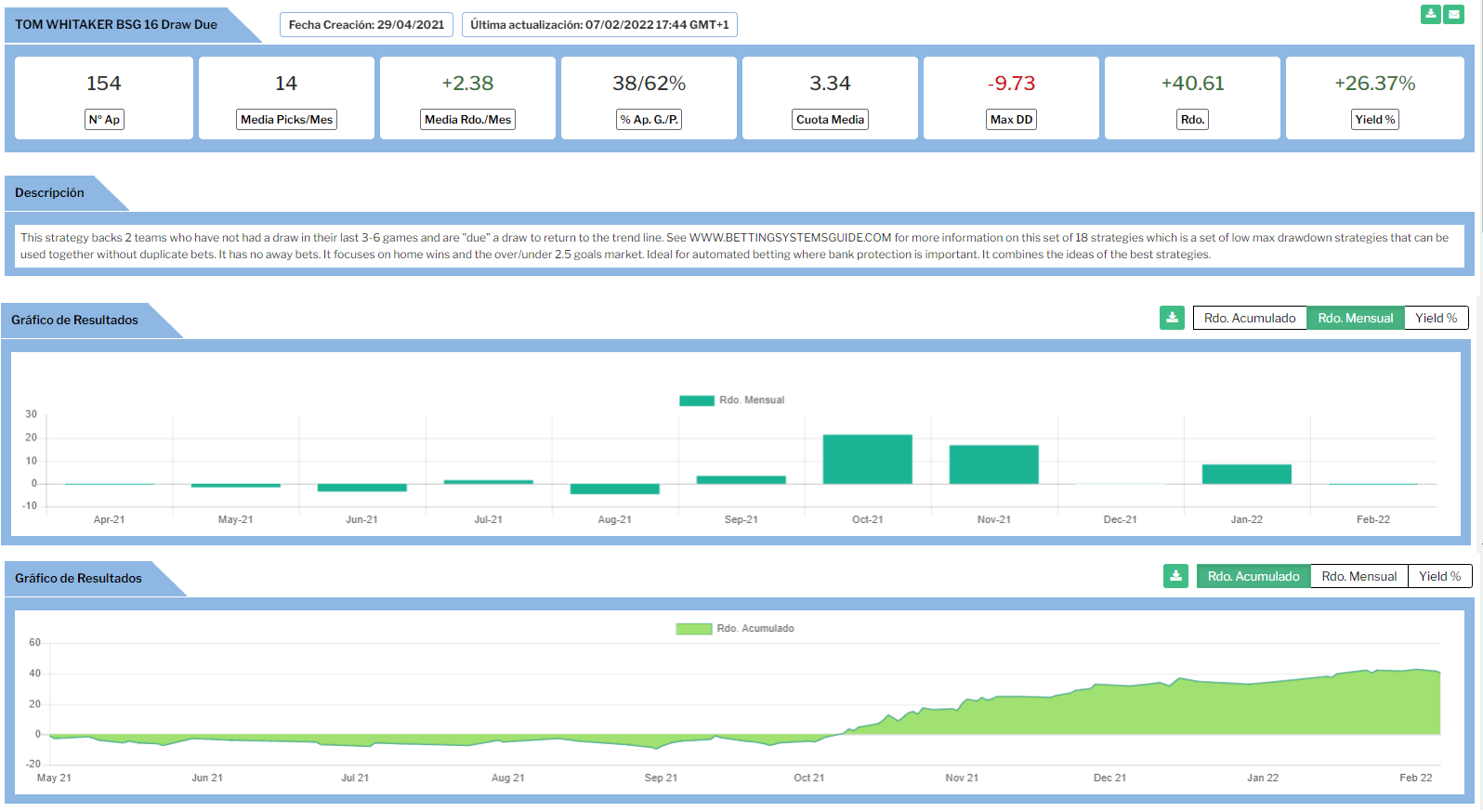Viewport: 1483px width, 812px height.
Task: Click the download icon at top right
Action: coord(1430,14)
